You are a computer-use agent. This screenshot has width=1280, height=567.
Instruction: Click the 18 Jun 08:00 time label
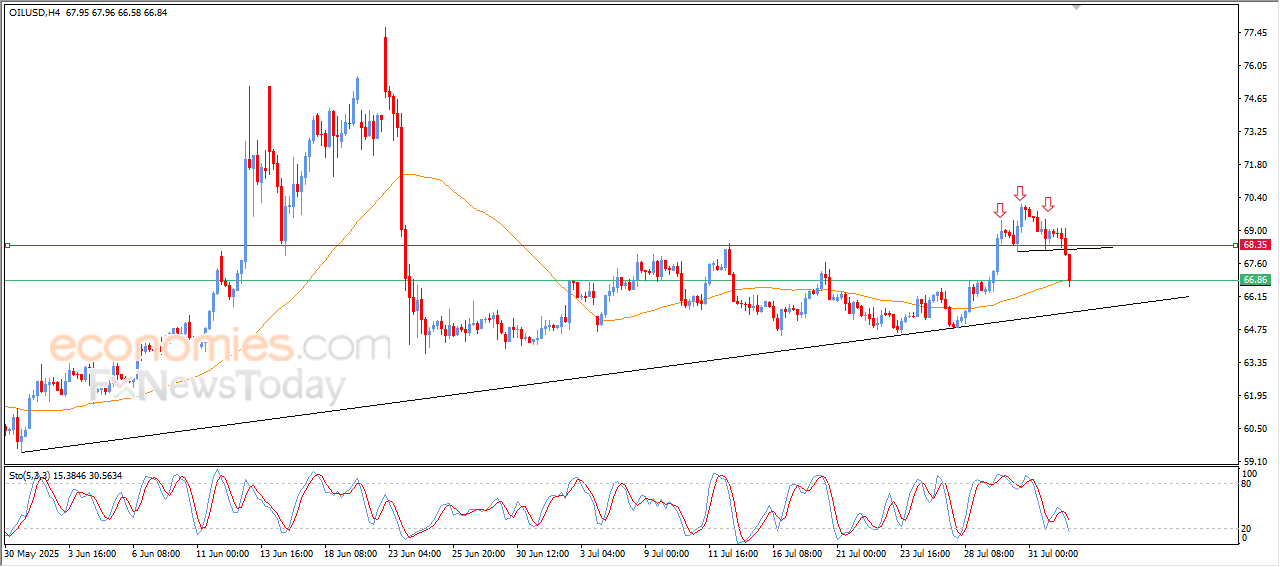click(349, 552)
